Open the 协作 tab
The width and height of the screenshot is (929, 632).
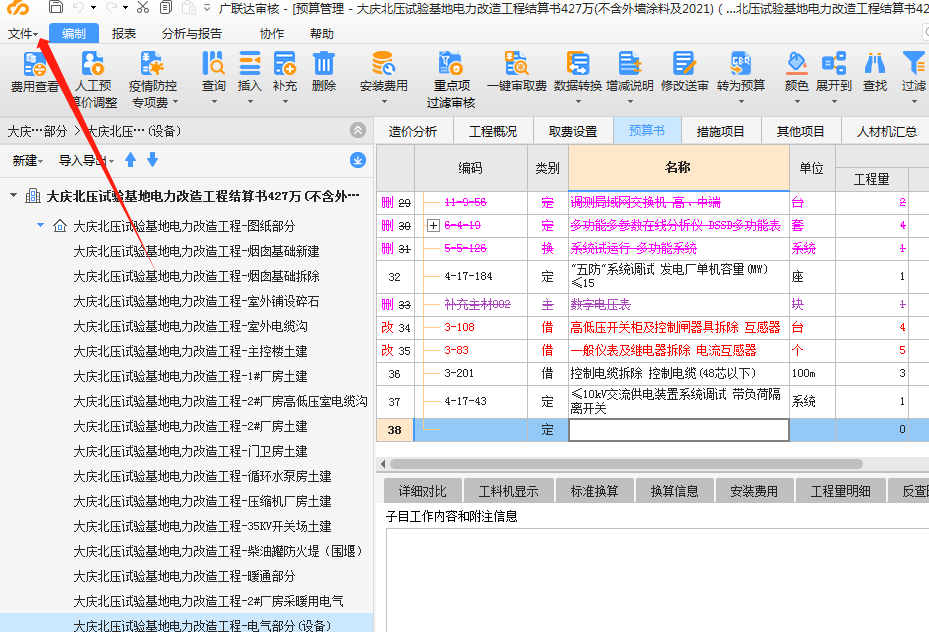tap(271, 34)
